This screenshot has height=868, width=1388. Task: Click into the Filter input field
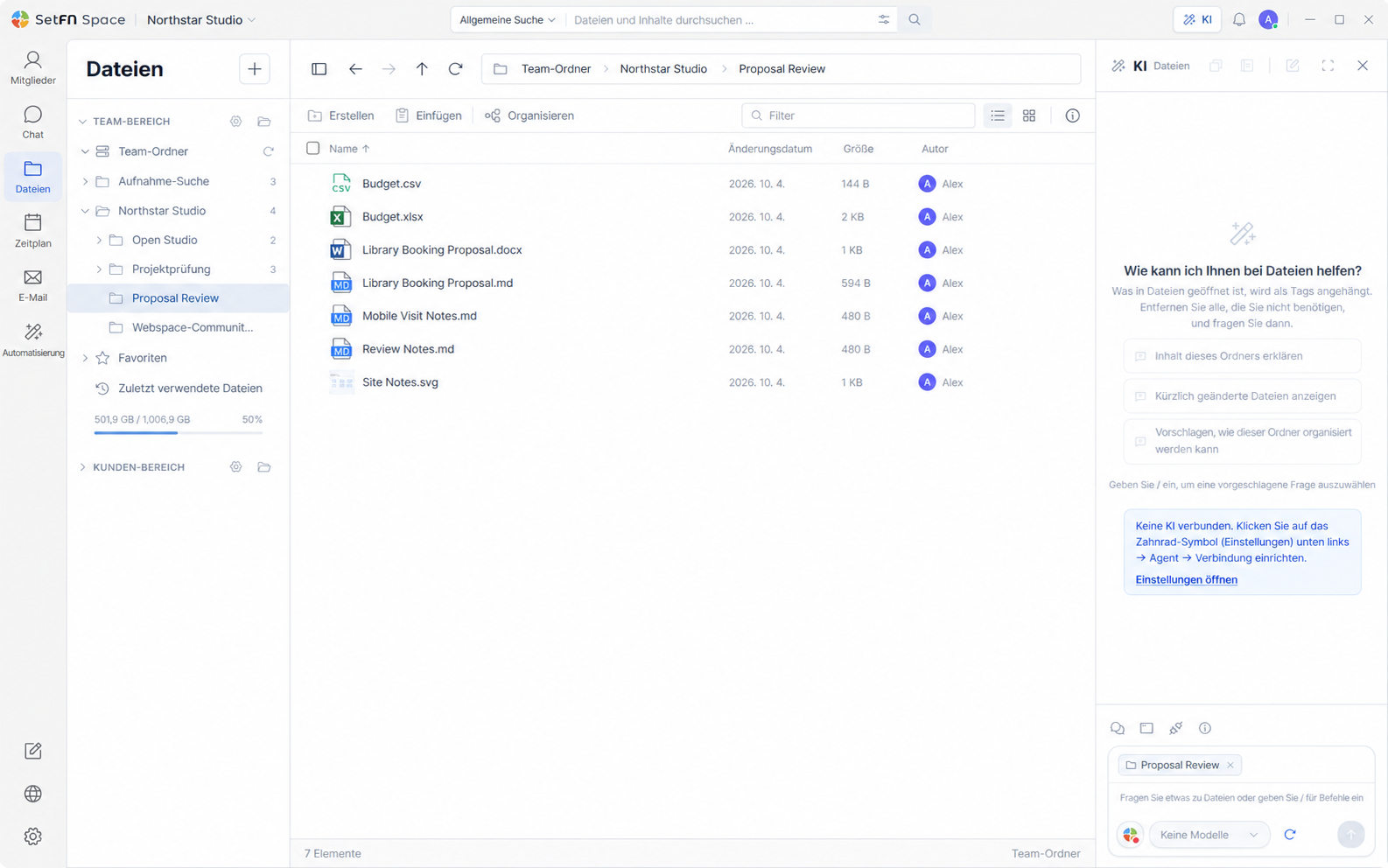point(859,115)
